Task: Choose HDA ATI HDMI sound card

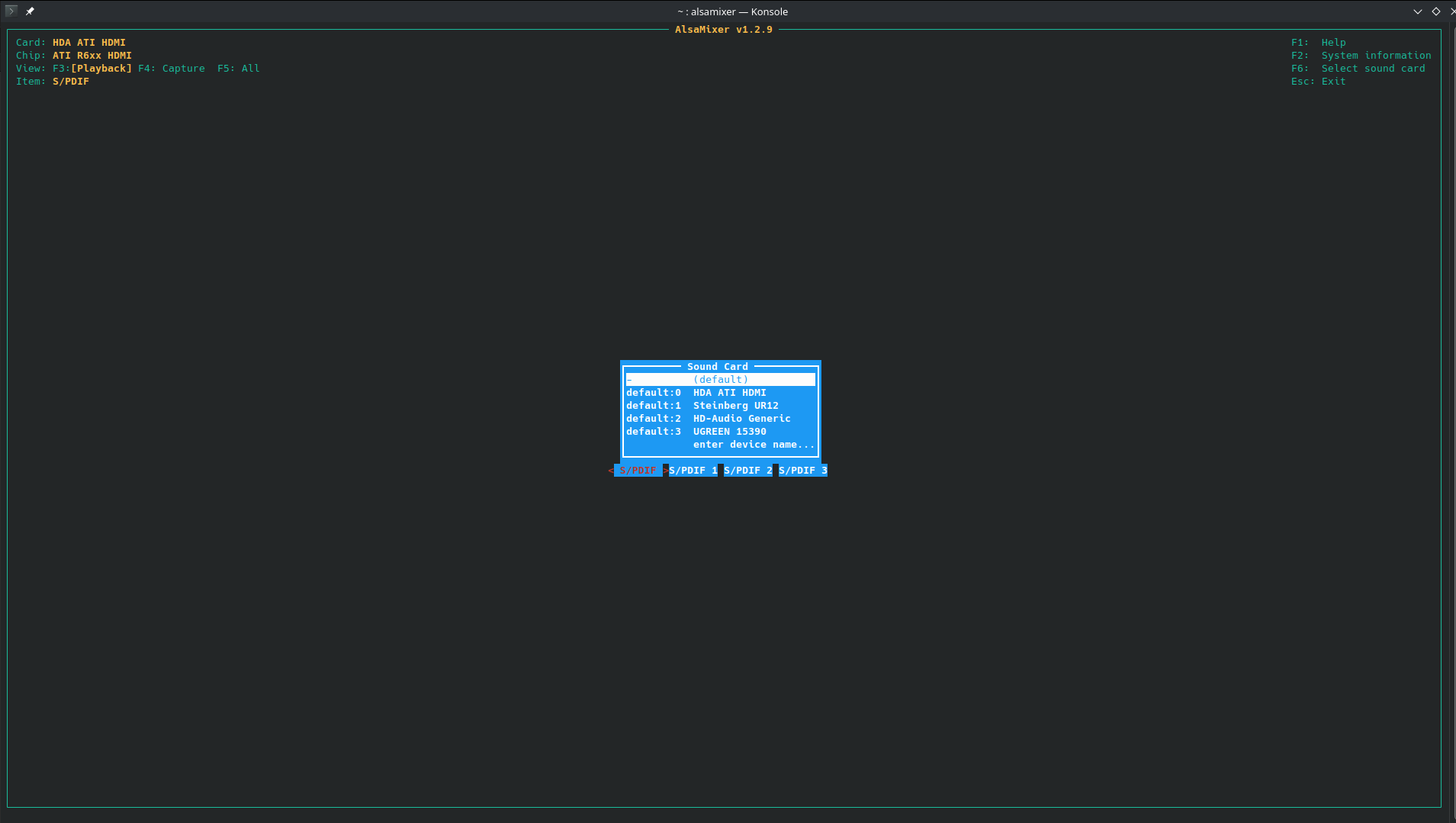Action: (729, 393)
